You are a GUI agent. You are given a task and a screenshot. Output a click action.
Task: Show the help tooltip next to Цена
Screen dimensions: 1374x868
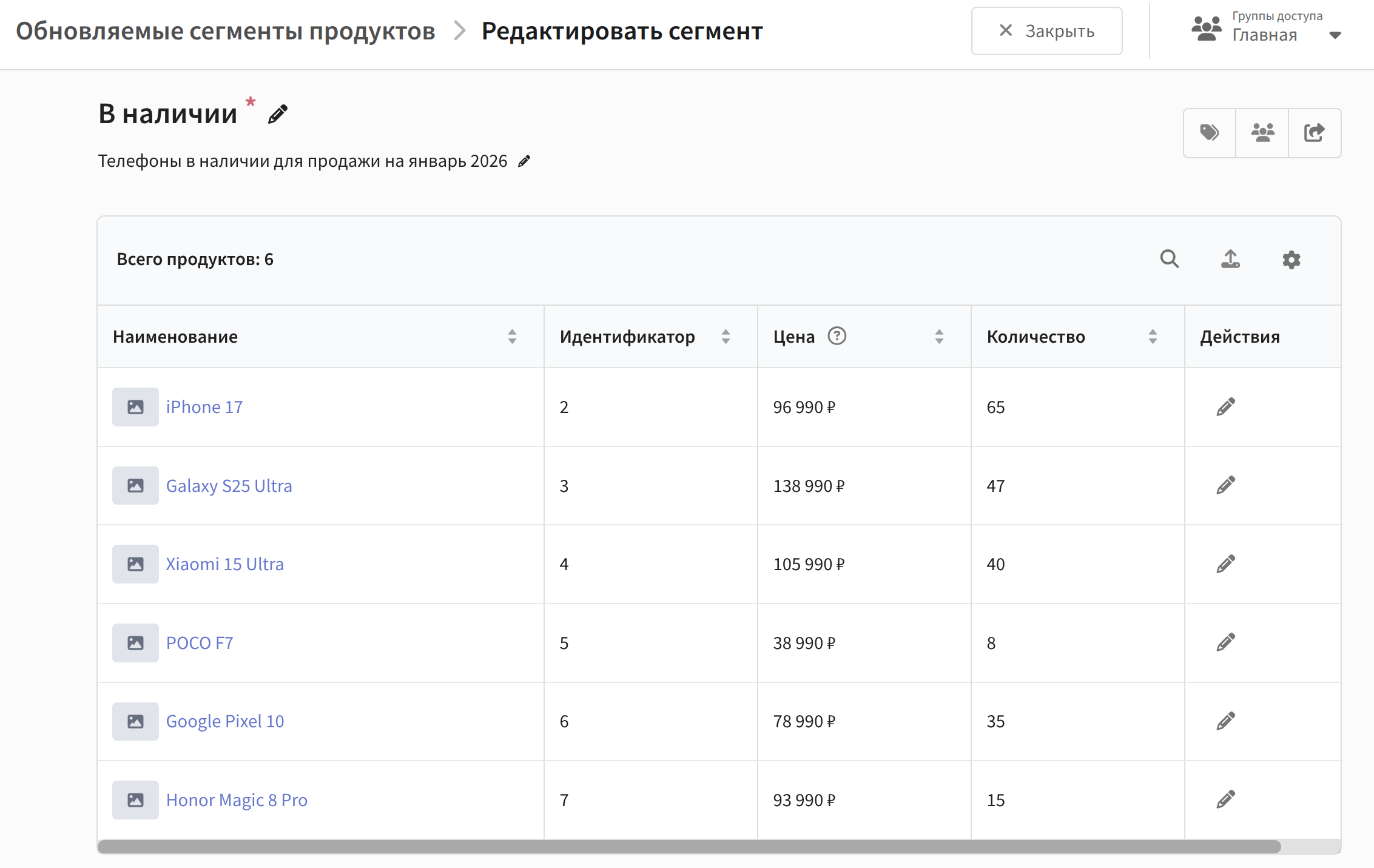coord(837,336)
